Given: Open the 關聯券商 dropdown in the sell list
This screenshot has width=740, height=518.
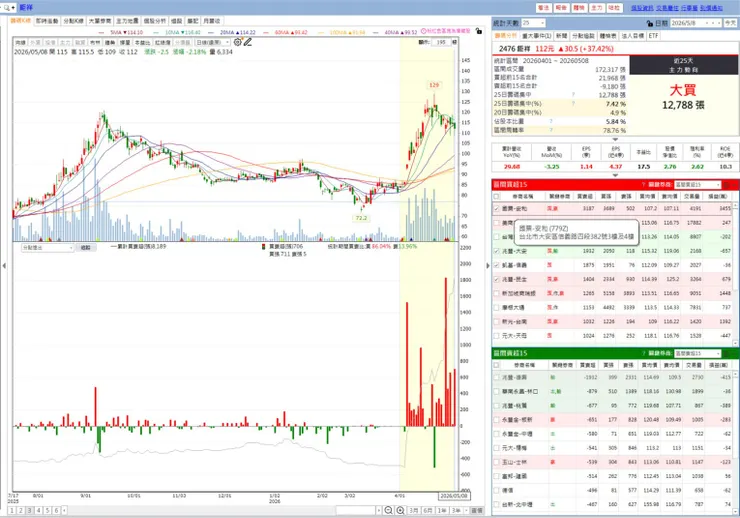Looking at the screenshot, I should [698, 353].
